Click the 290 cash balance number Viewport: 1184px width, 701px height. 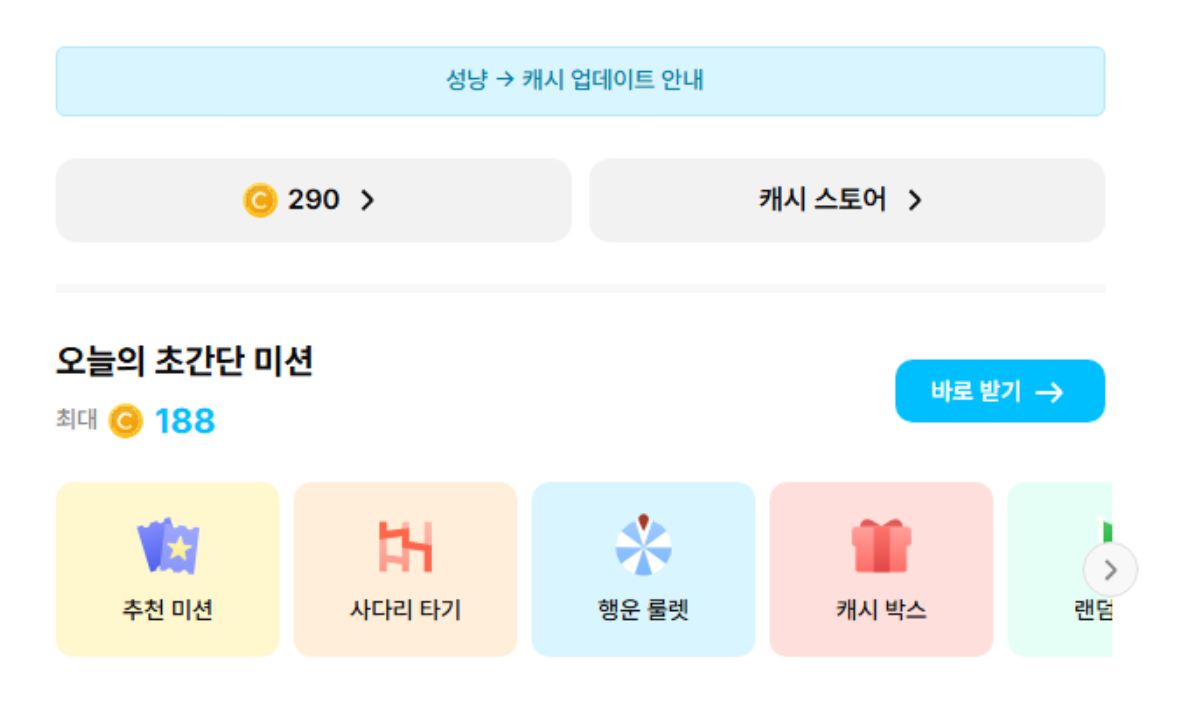(314, 201)
